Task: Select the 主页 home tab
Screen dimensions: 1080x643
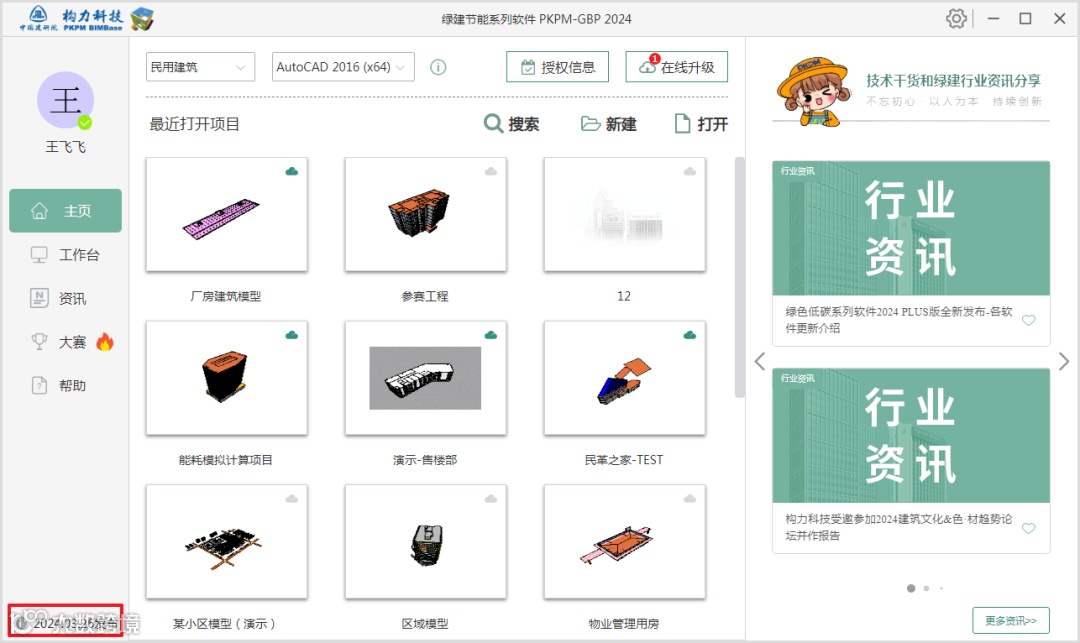Action: point(65,211)
